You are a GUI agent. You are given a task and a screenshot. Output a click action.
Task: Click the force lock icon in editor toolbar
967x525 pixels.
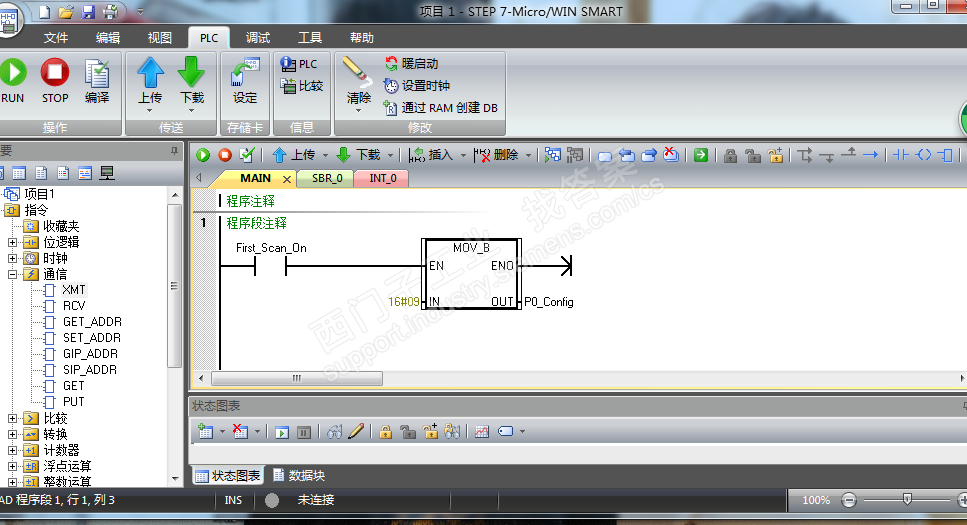point(730,155)
